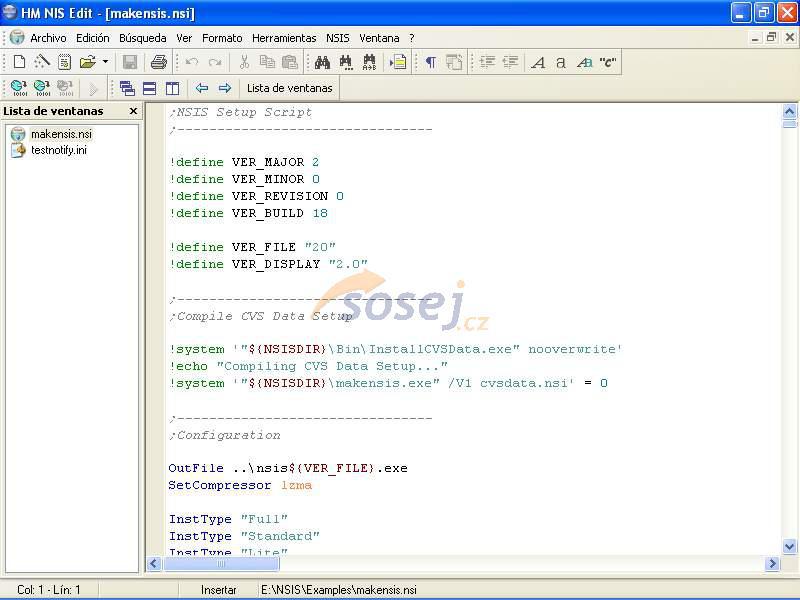Viewport: 800px width, 600px height.
Task: Convert selection to uppercase (A icon)
Action: (x=538, y=62)
